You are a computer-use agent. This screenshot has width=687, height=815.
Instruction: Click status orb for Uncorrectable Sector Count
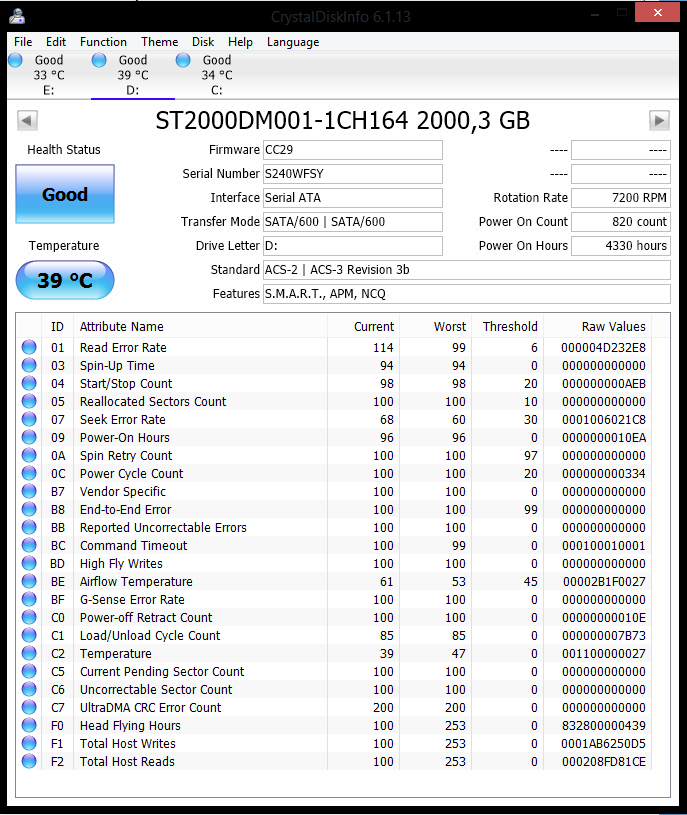point(29,689)
